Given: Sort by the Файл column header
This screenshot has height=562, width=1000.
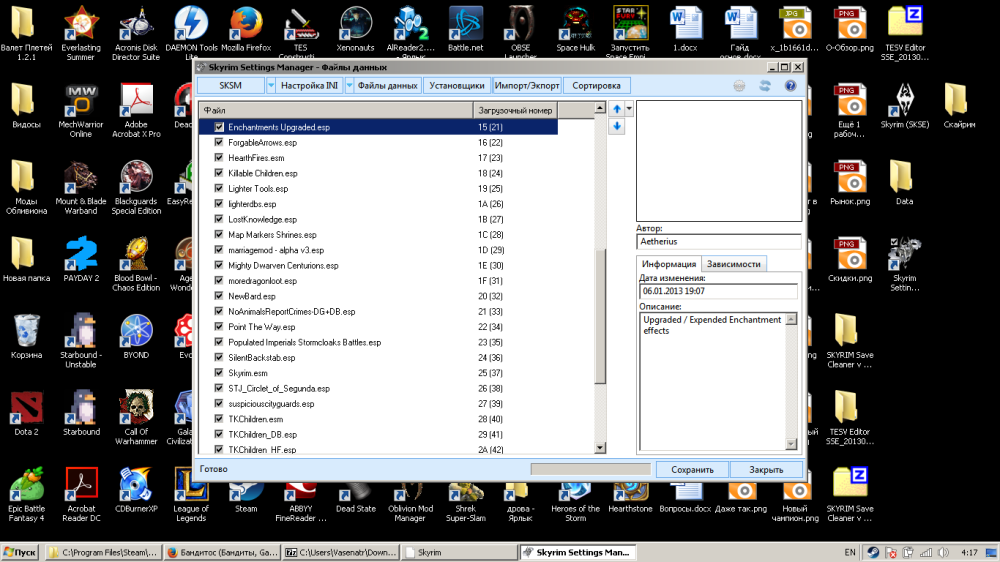Looking at the screenshot, I should 336,110.
